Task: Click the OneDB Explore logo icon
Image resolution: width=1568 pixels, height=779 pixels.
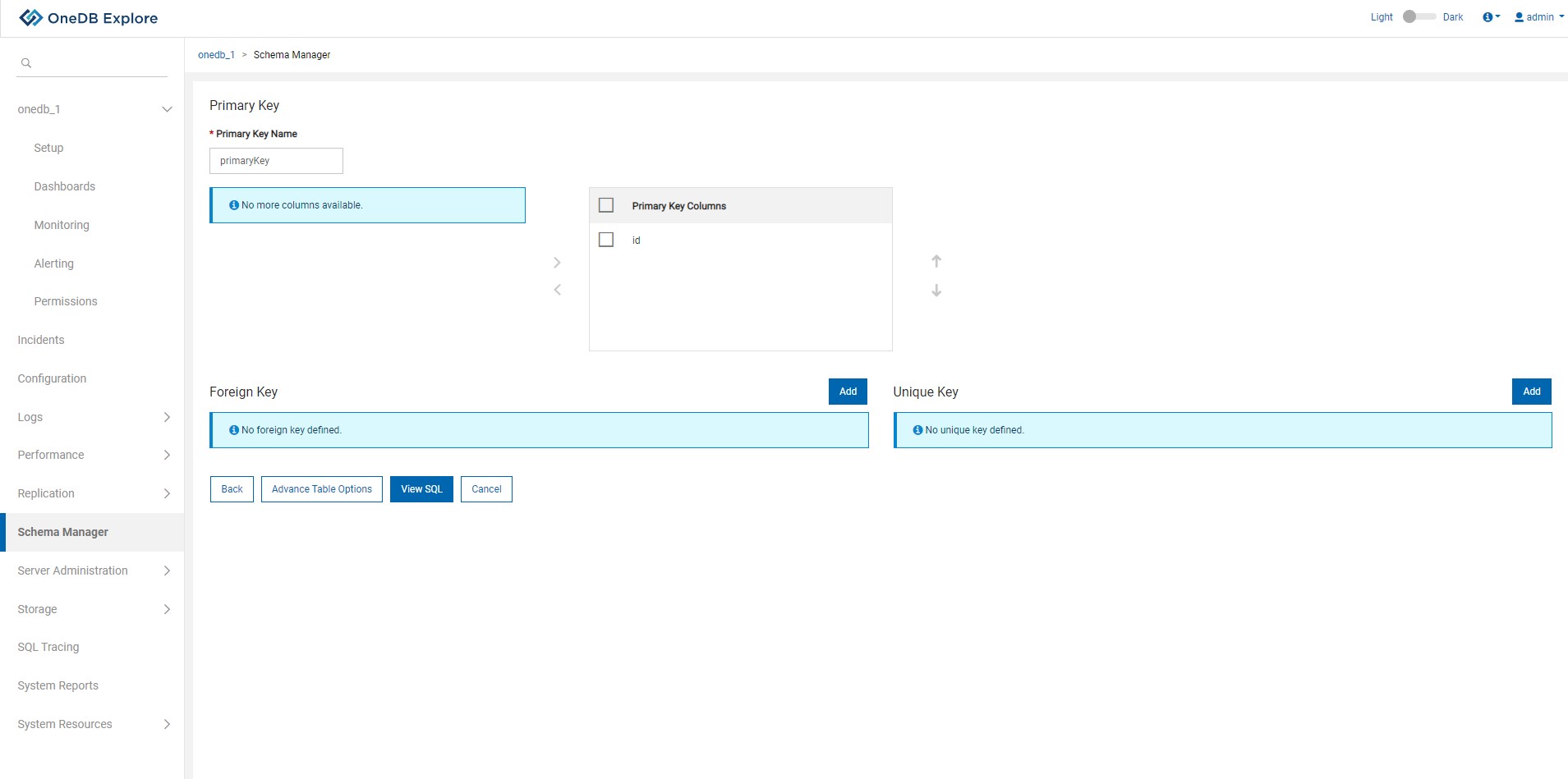Action: click(30, 17)
